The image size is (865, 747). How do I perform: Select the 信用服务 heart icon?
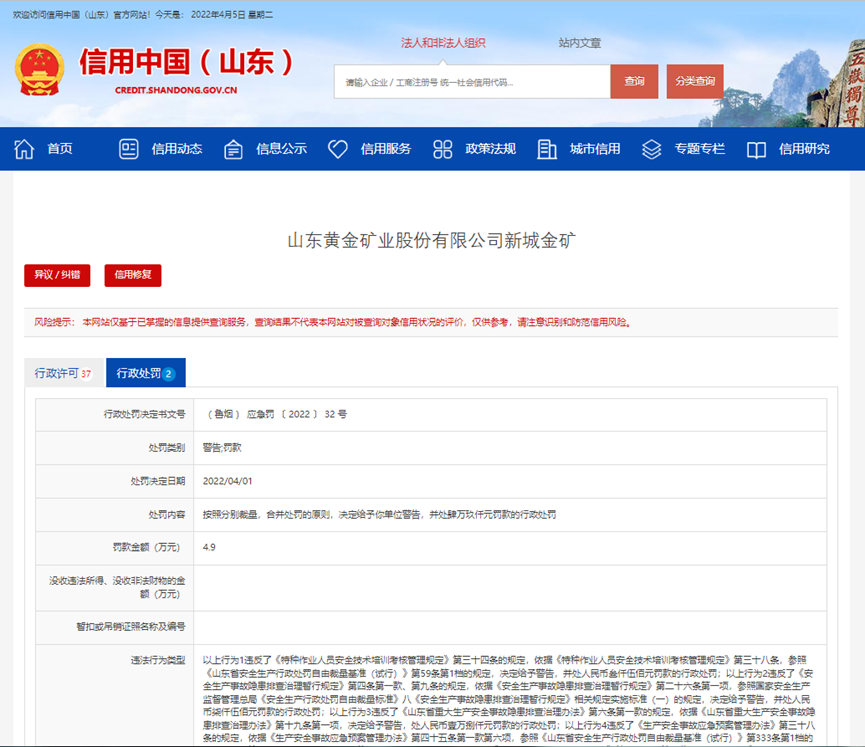coord(337,149)
